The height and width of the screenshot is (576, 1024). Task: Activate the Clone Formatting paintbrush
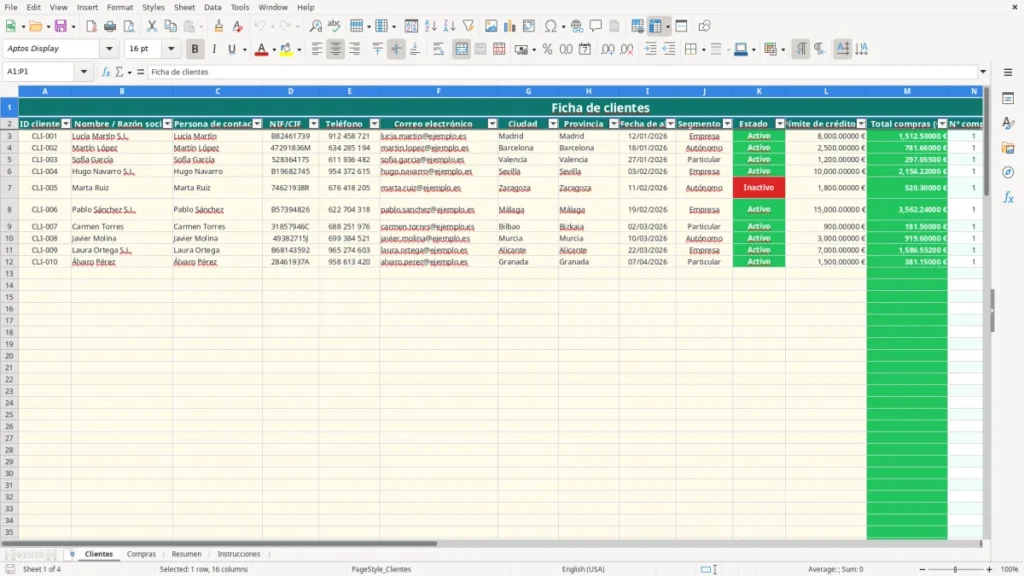(219, 26)
